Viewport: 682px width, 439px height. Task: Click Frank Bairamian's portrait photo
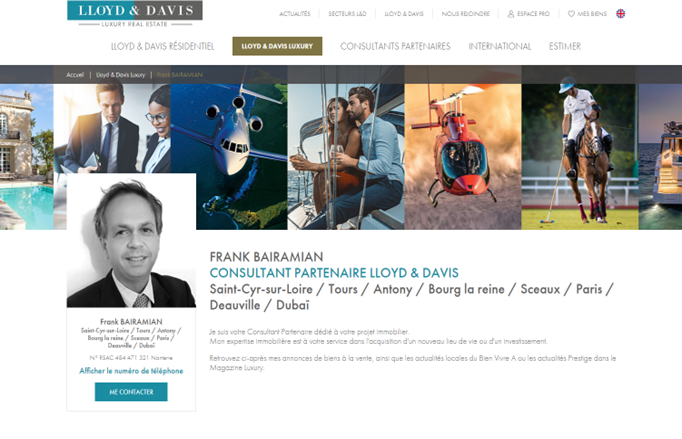[131, 240]
